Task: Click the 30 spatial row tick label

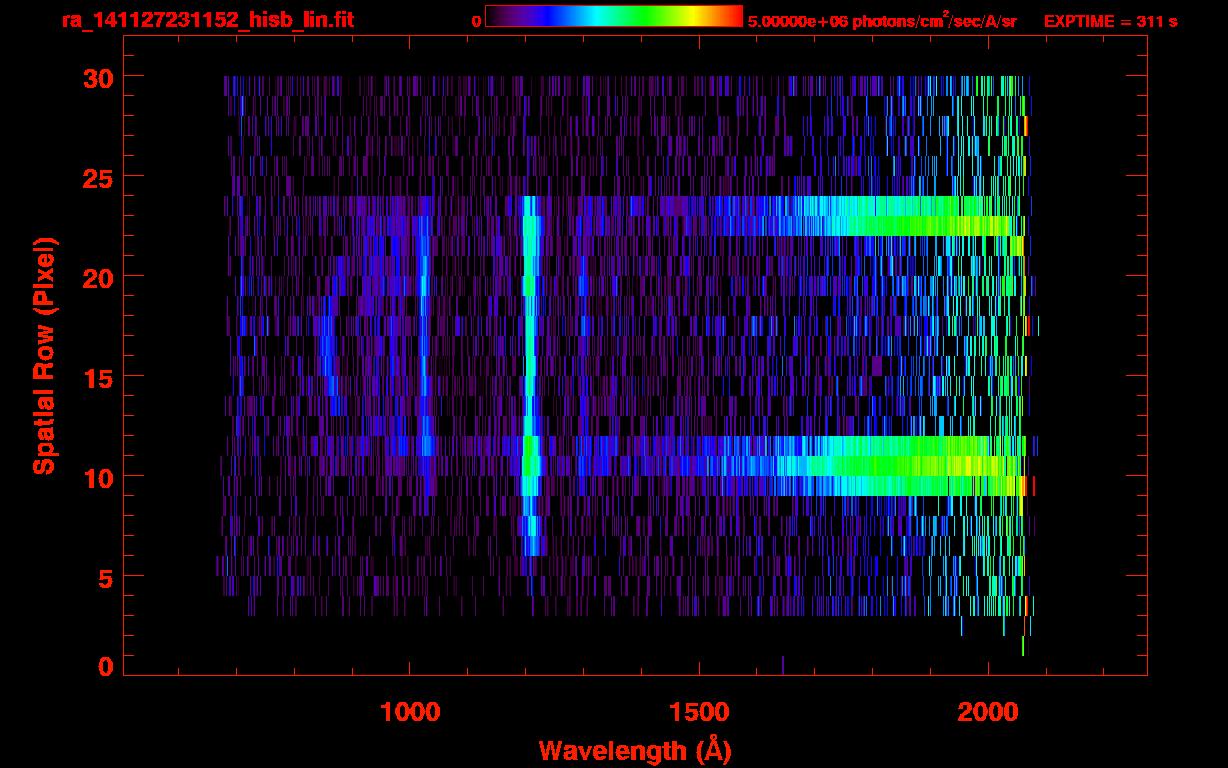Action: (x=97, y=77)
